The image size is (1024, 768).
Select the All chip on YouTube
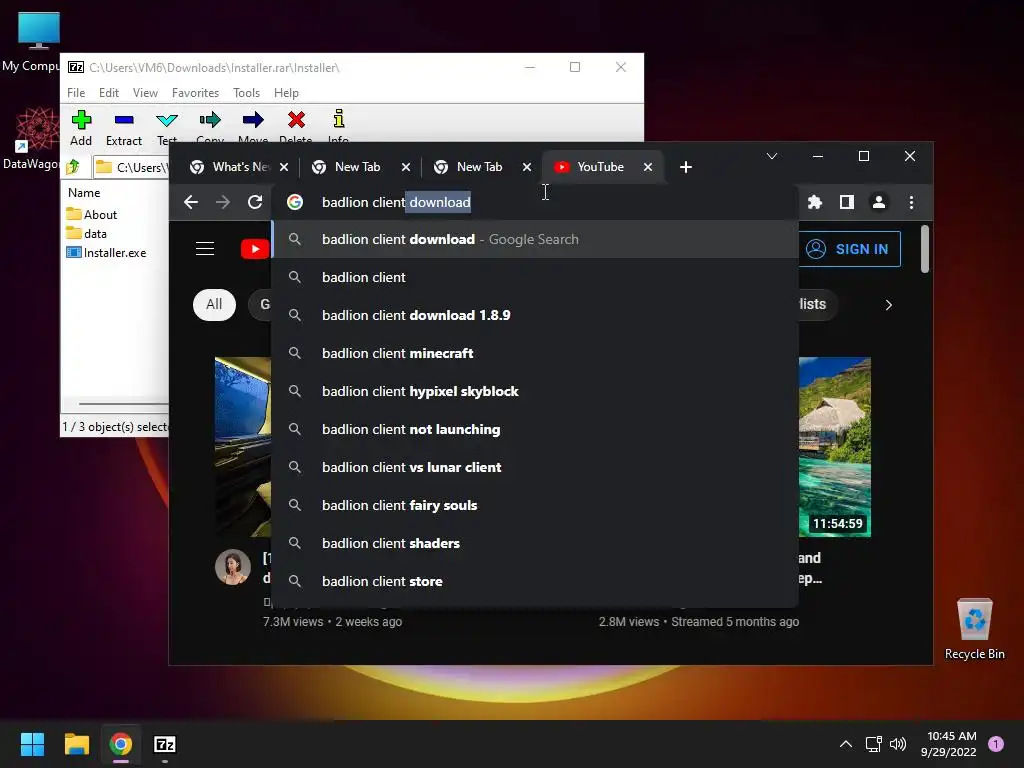pyautogui.click(x=214, y=304)
